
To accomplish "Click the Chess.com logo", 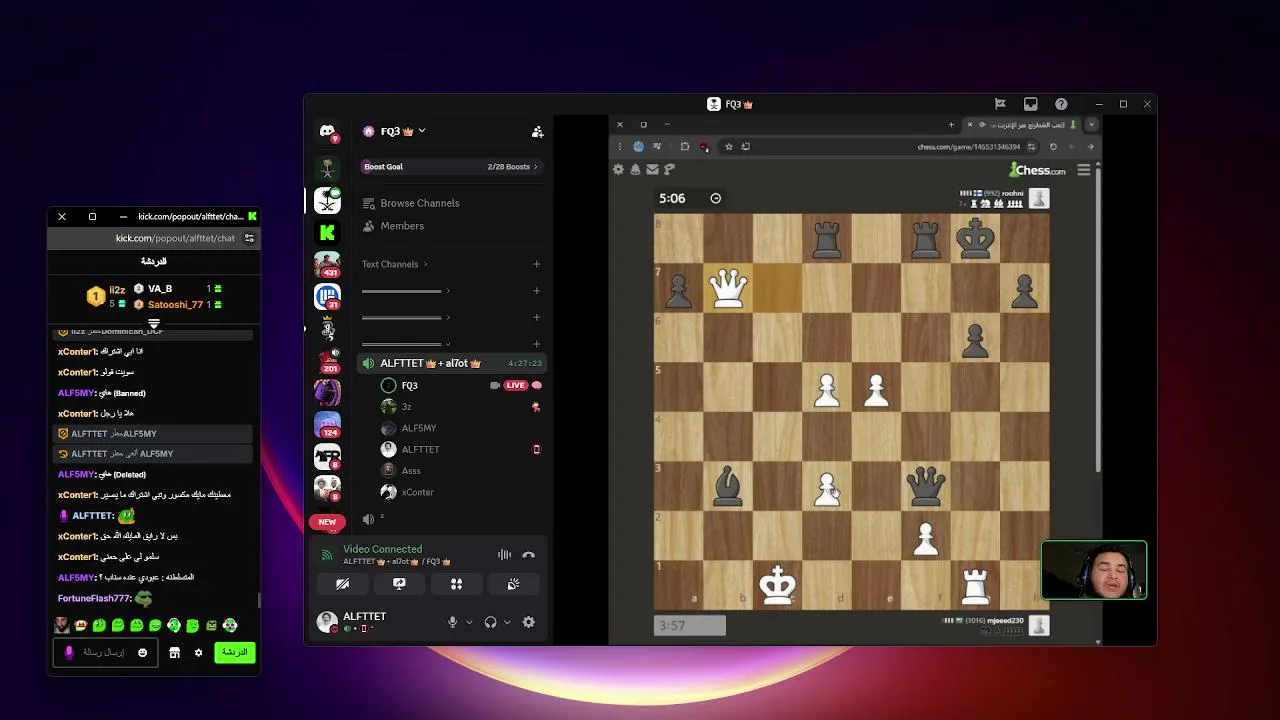I will (1037, 170).
